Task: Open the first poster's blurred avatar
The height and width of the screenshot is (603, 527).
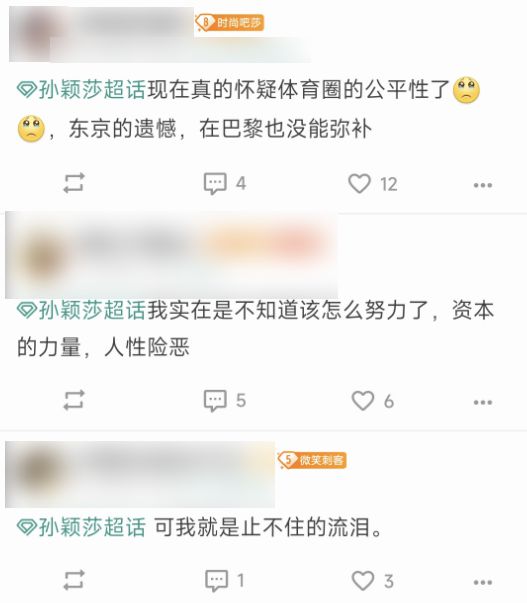Action: [35, 34]
